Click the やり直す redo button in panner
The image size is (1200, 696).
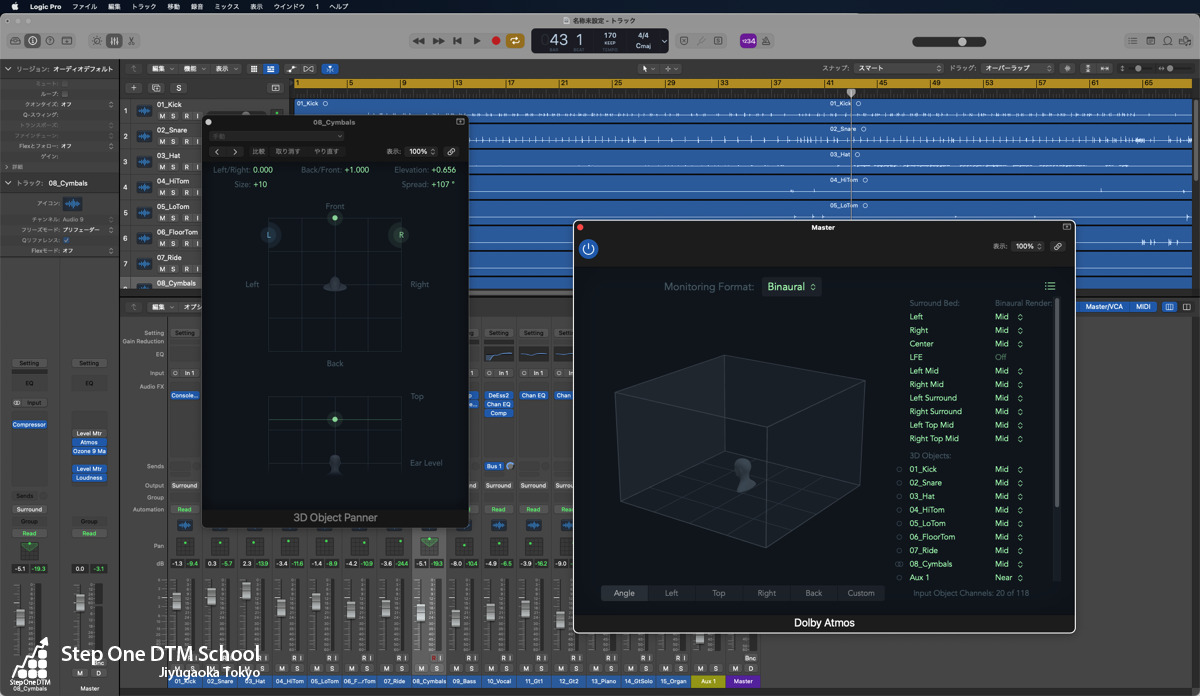tap(327, 152)
